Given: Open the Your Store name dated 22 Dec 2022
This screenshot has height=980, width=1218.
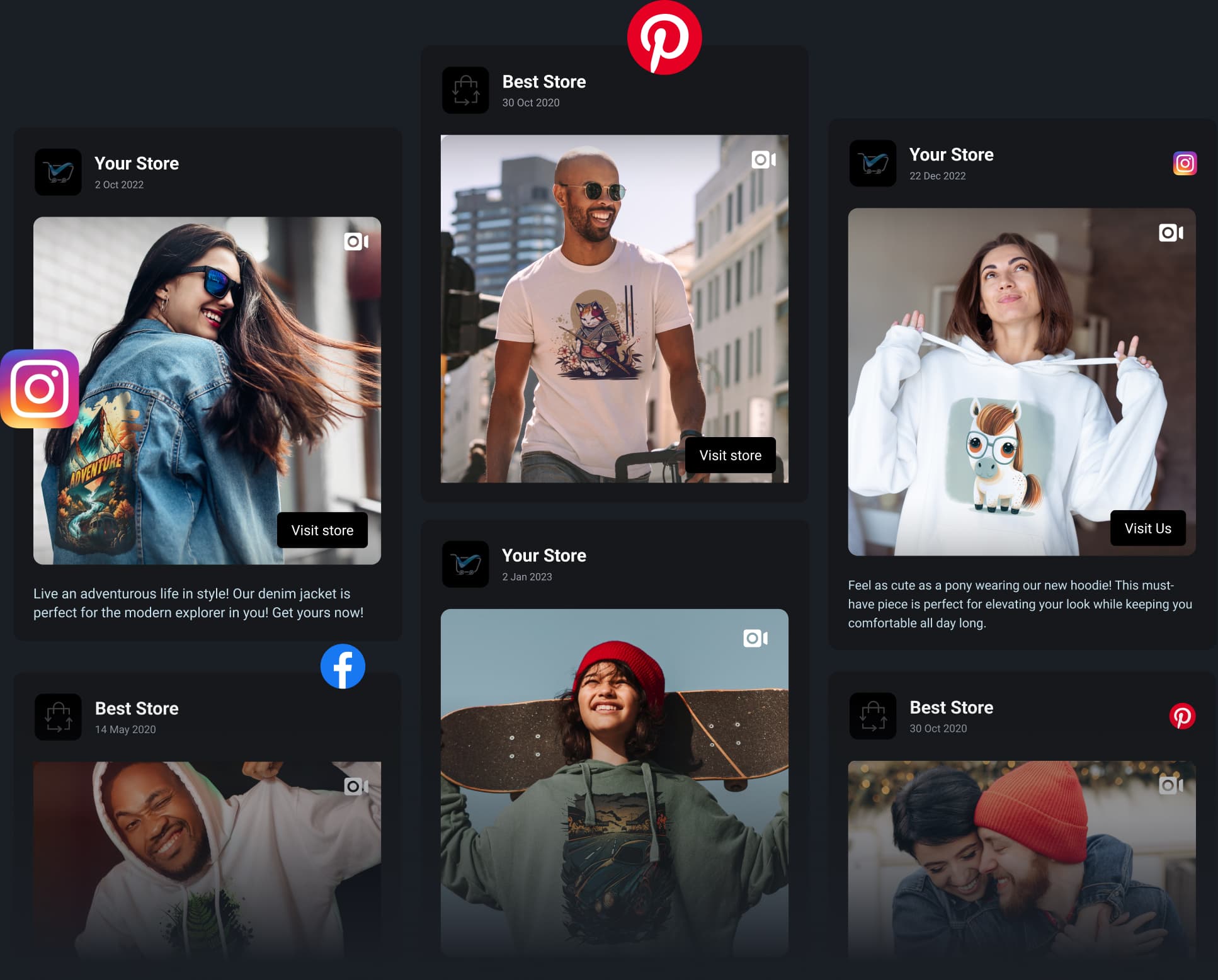Looking at the screenshot, I should [x=952, y=154].
